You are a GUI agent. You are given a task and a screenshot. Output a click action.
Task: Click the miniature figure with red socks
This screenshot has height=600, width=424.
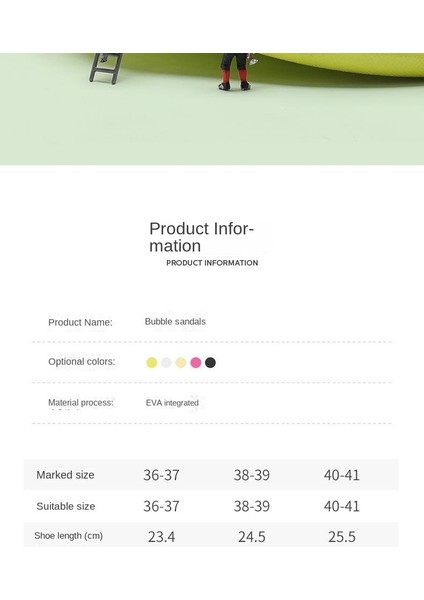pyautogui.click(x=236, y=72)
